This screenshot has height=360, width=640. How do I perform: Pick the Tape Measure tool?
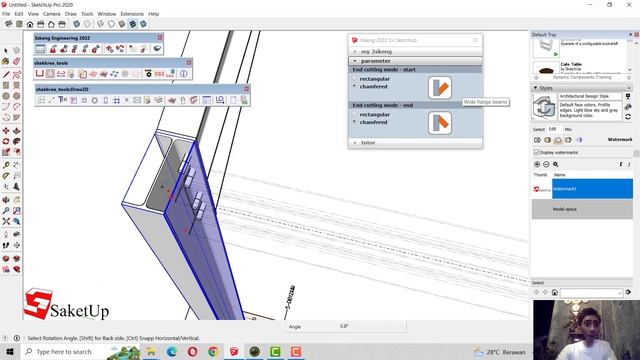tap(6, 165)
